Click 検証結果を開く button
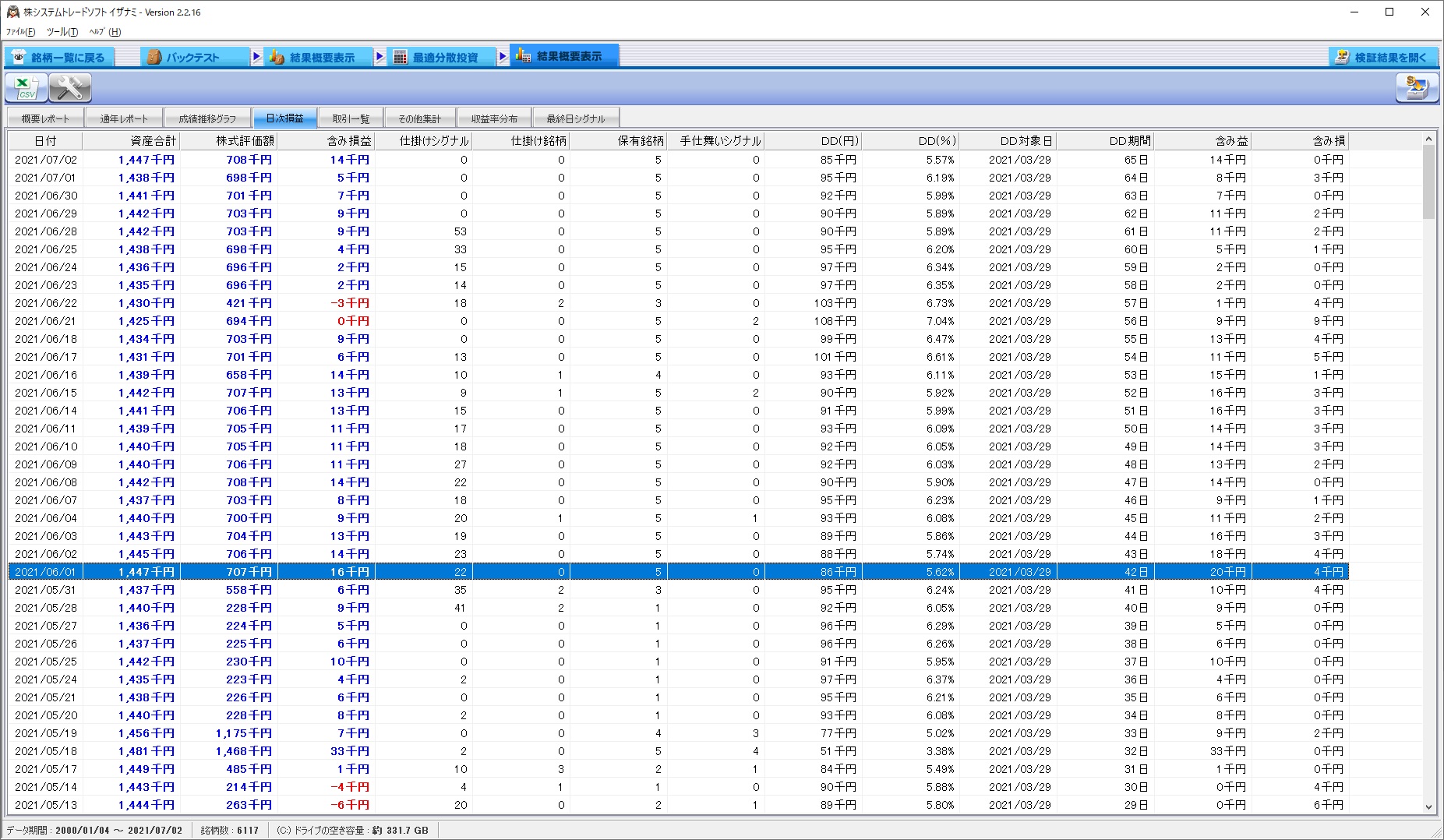1444x840 pixels. point(1382,58)
